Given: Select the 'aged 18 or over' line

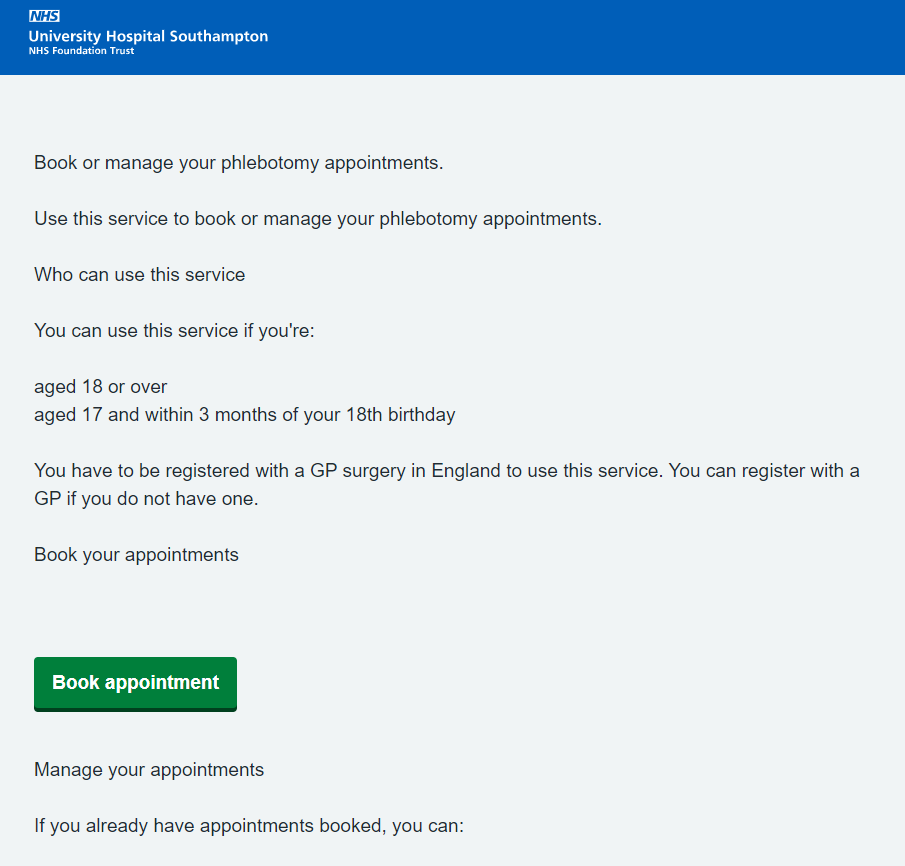Looking at the screenshot, I should tap(100, 386).
